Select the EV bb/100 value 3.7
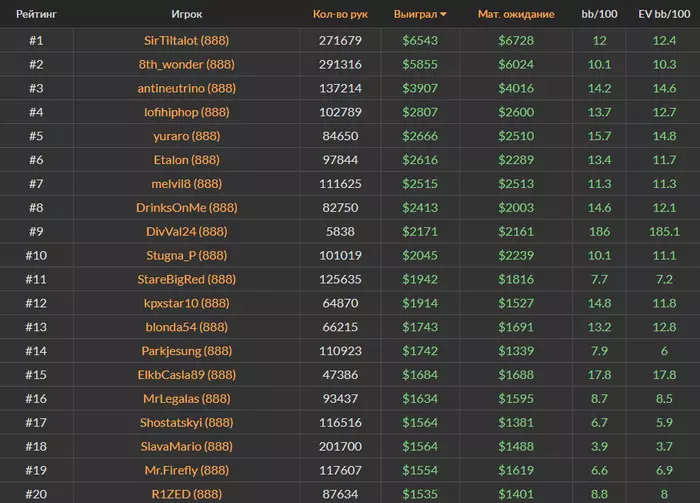 (x=664, y=446)
